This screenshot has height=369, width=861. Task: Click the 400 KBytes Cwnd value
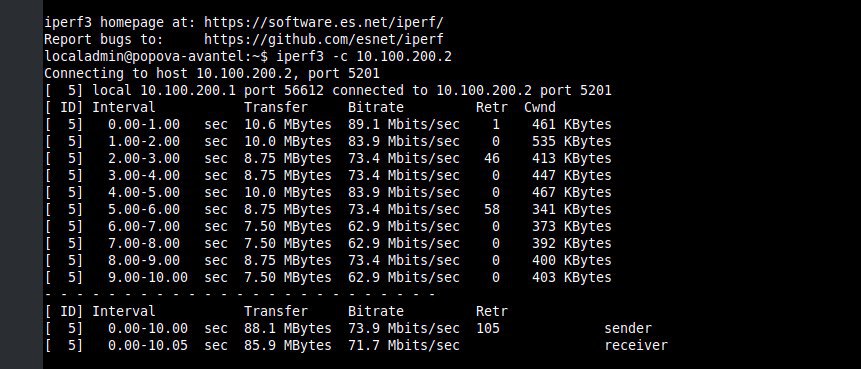point(572,261)
